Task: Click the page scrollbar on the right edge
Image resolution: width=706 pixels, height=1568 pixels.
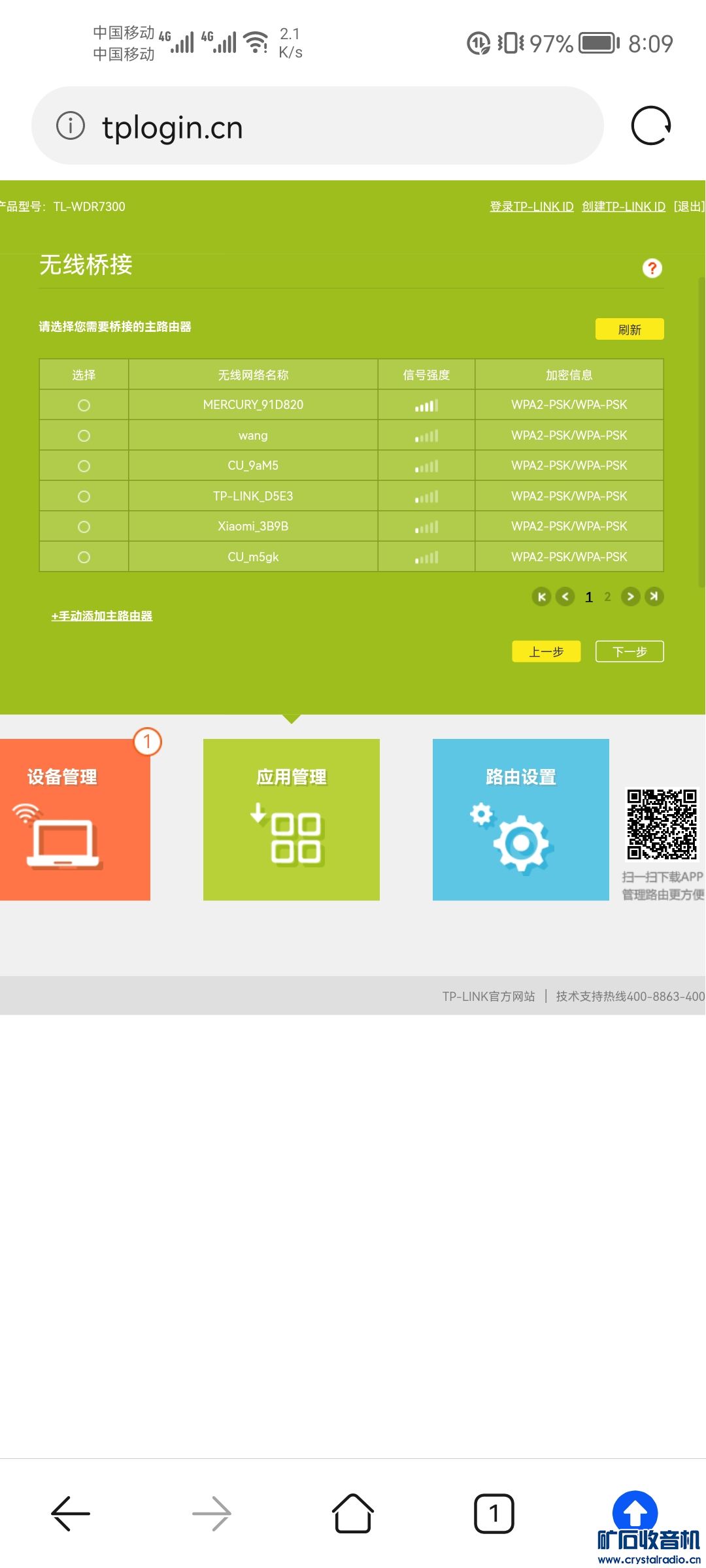Action: 702,431
